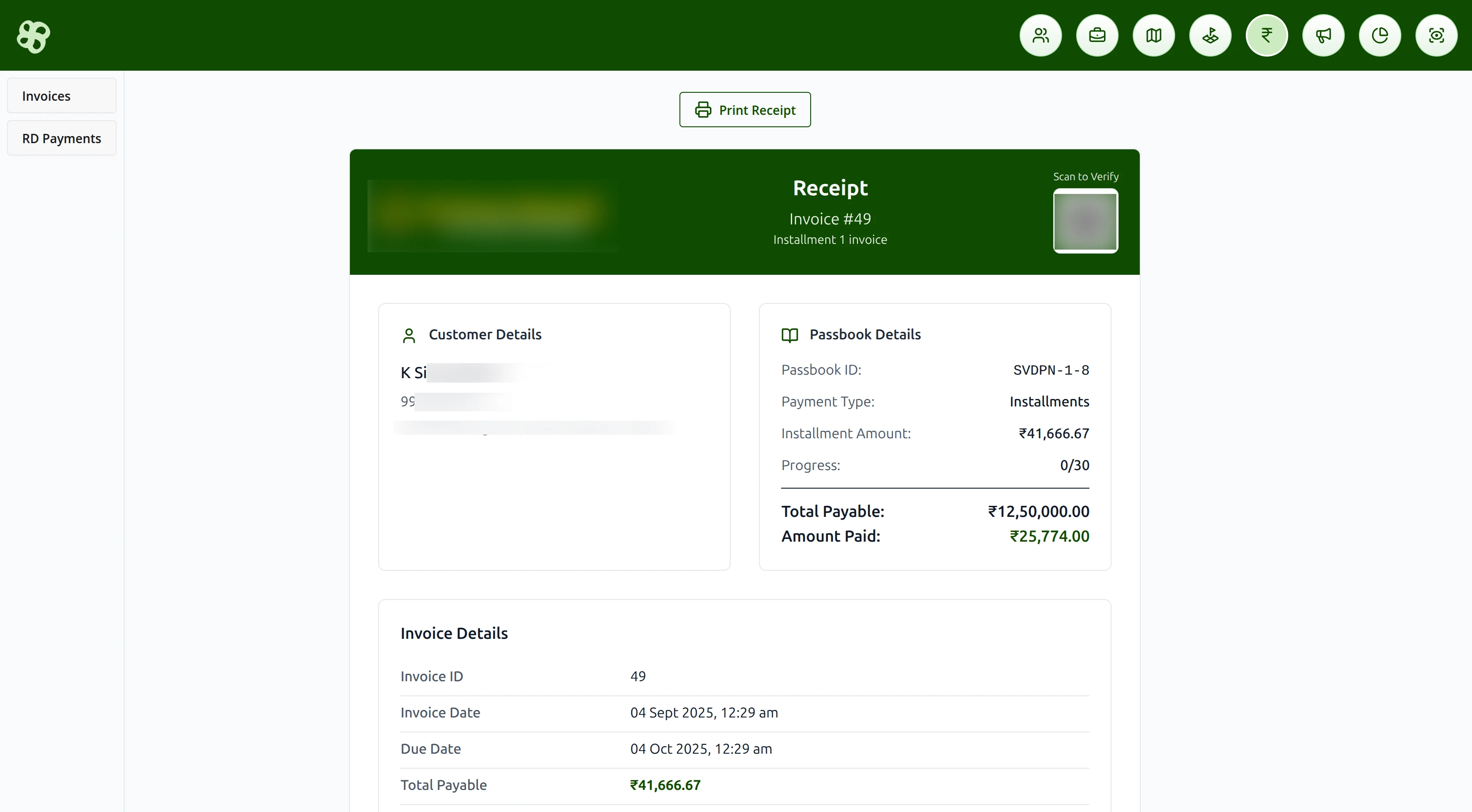The width and height of the screenshot is (1472, 812).
Task: Click the Amount Paid ₹25,774.00 value
Action: [x=1049, y=536]
